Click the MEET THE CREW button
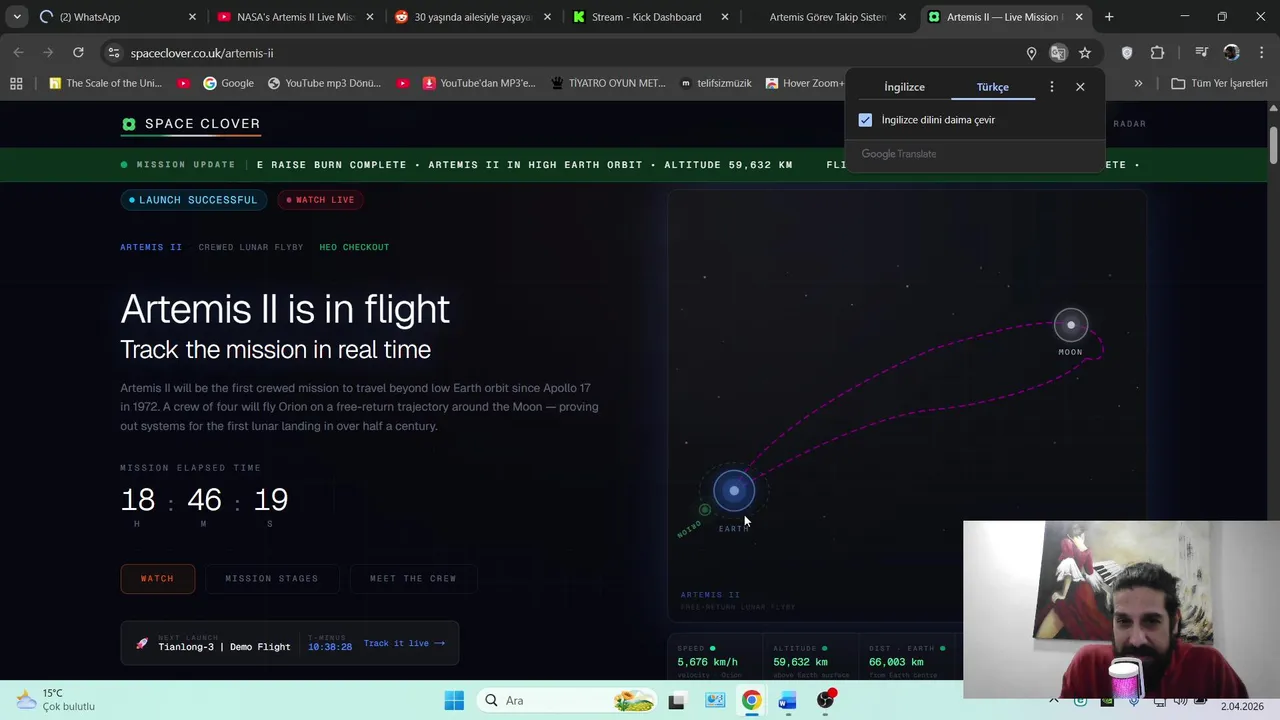The height and width of the screenshot is (720, 1280). [x=413, y=578]
